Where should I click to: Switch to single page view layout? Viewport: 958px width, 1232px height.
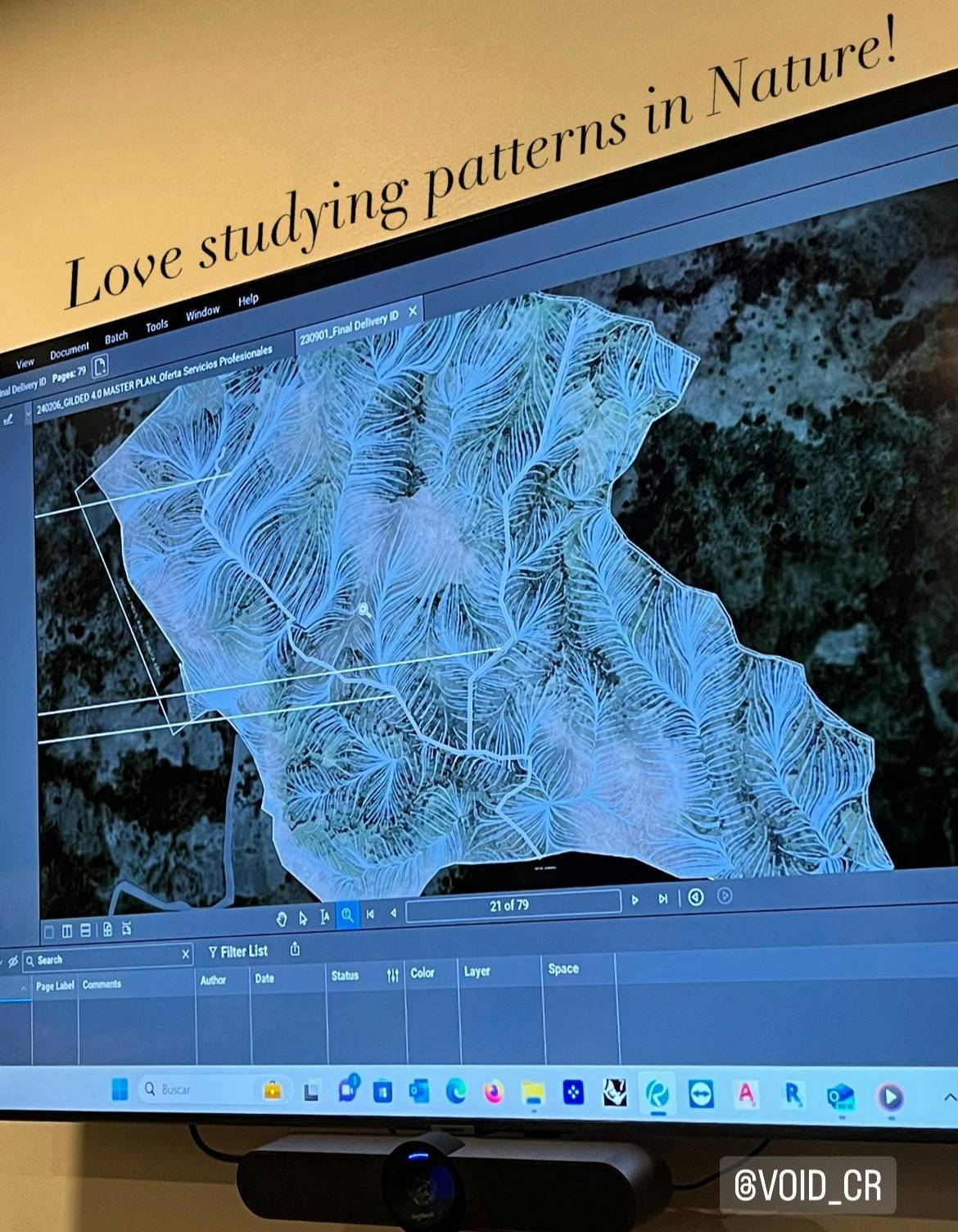(48, 931)
